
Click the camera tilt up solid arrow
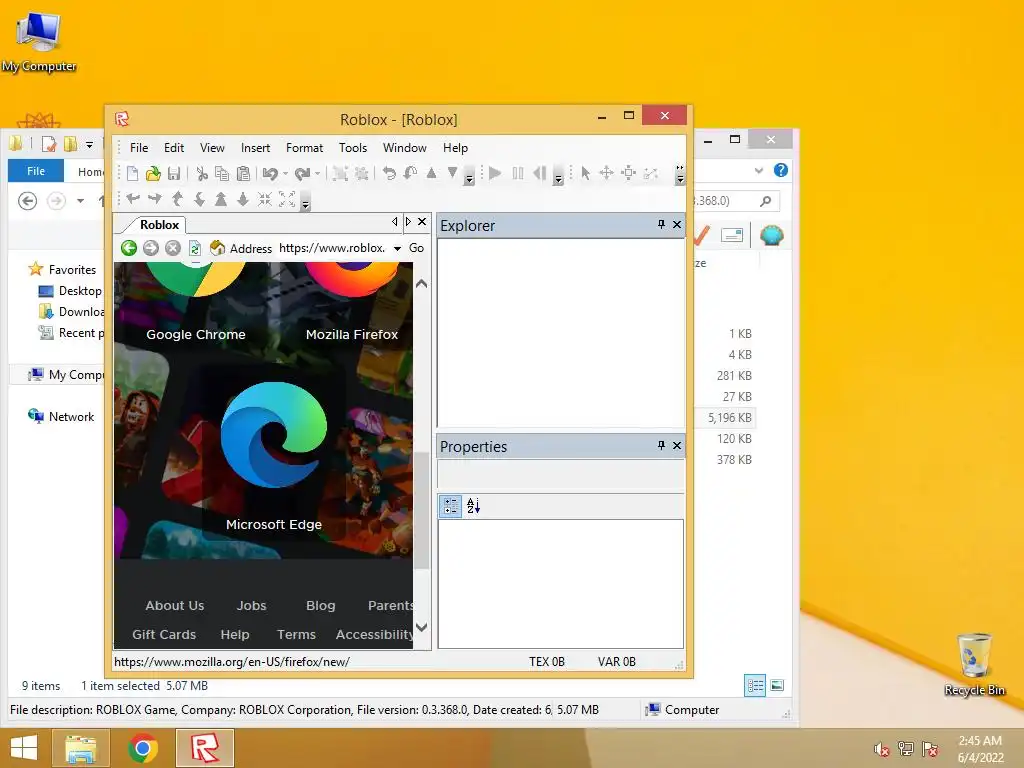[221, 199]
